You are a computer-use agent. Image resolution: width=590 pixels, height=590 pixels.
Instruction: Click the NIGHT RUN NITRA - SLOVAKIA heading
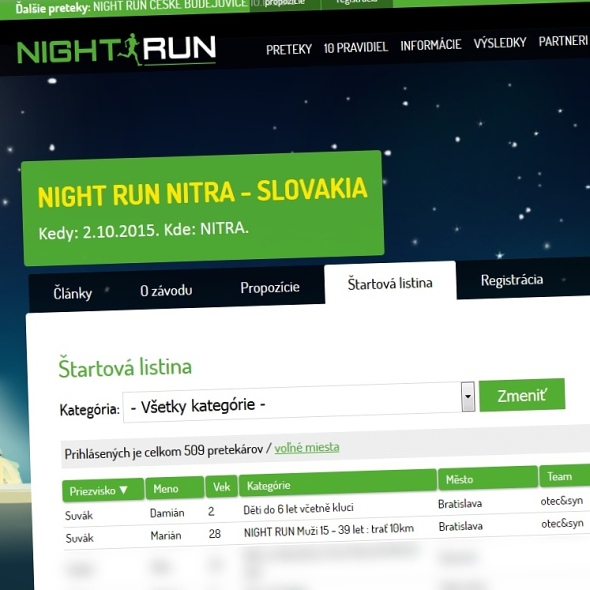[202, 193]
